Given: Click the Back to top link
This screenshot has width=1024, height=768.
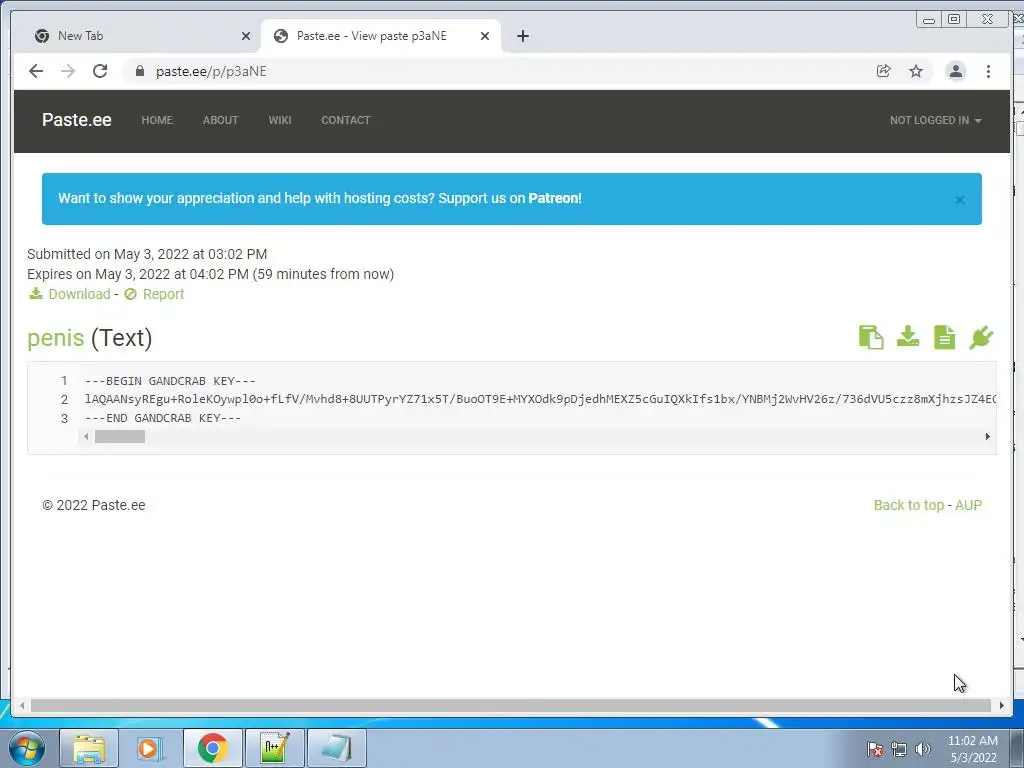Looking at the screenshot, I should (x=908, y=505).
